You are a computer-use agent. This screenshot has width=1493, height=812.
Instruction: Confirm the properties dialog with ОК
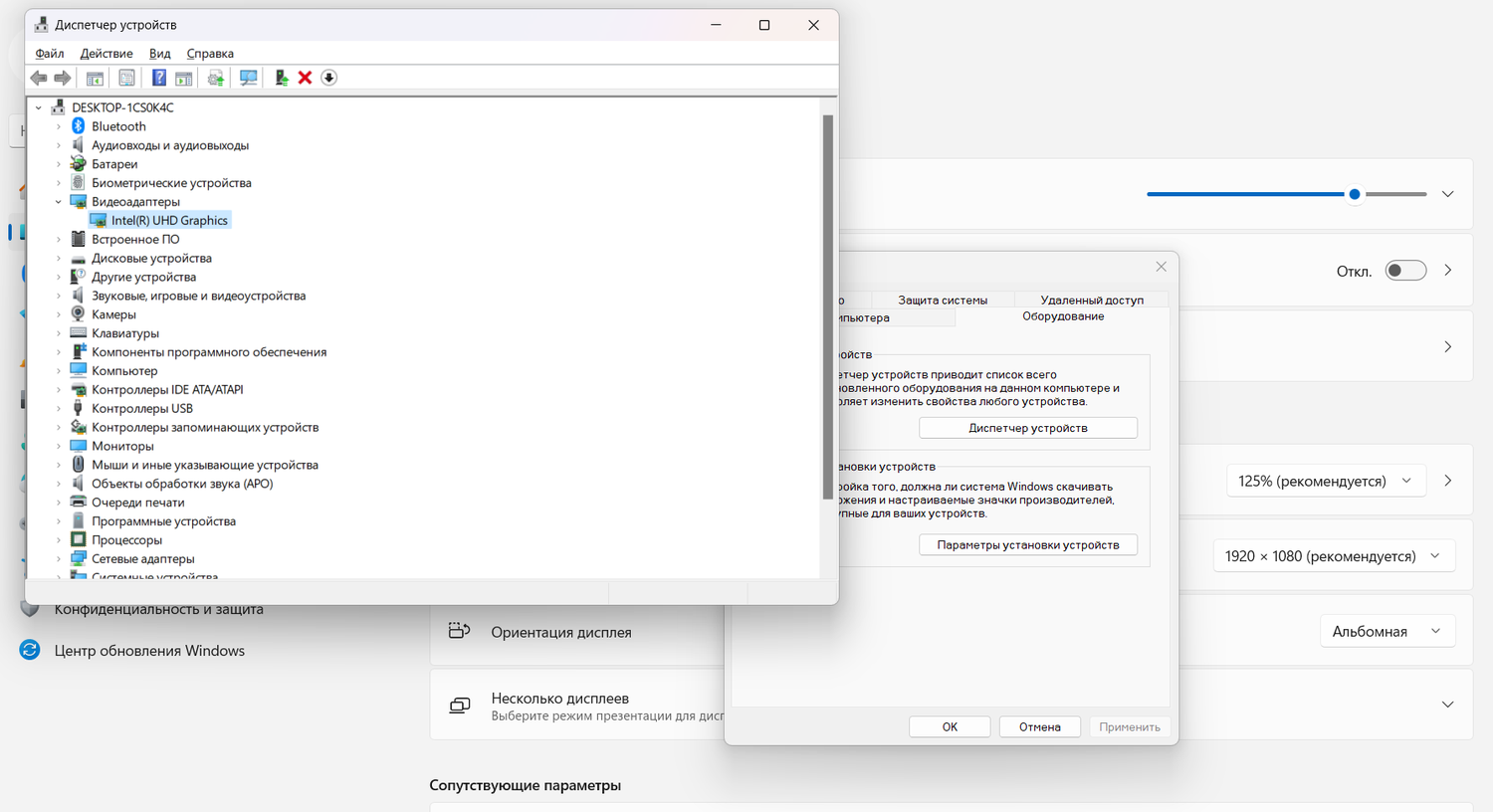[950, 727]
